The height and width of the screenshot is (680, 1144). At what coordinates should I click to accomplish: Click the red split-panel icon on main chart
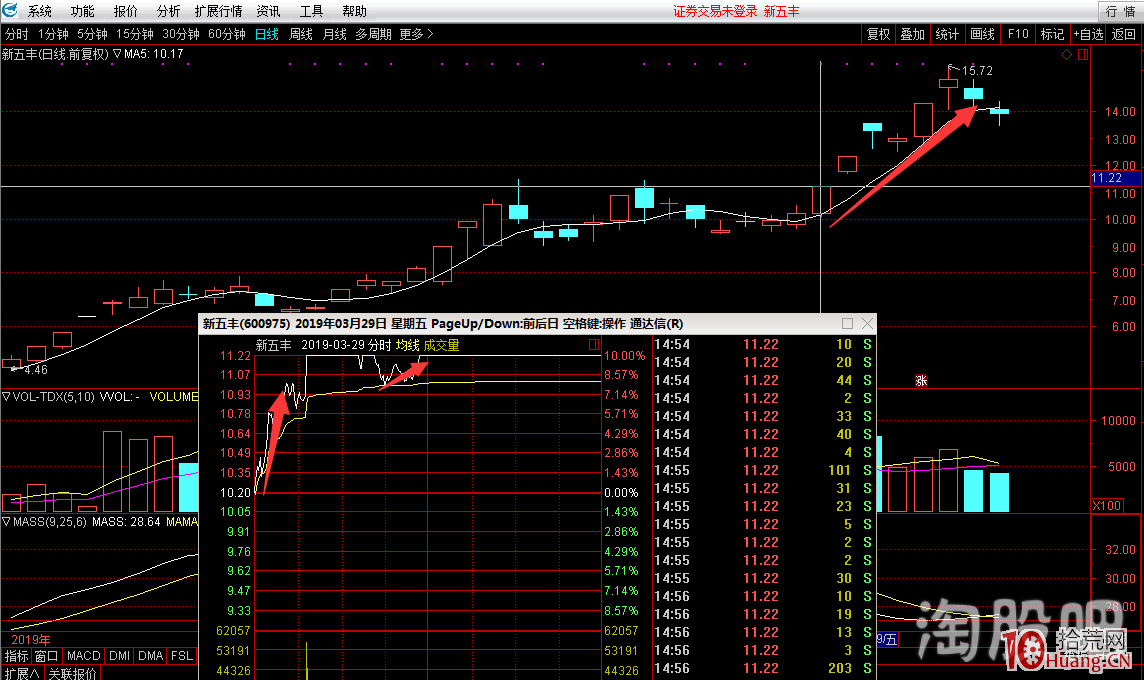(x=1083, y=55)
